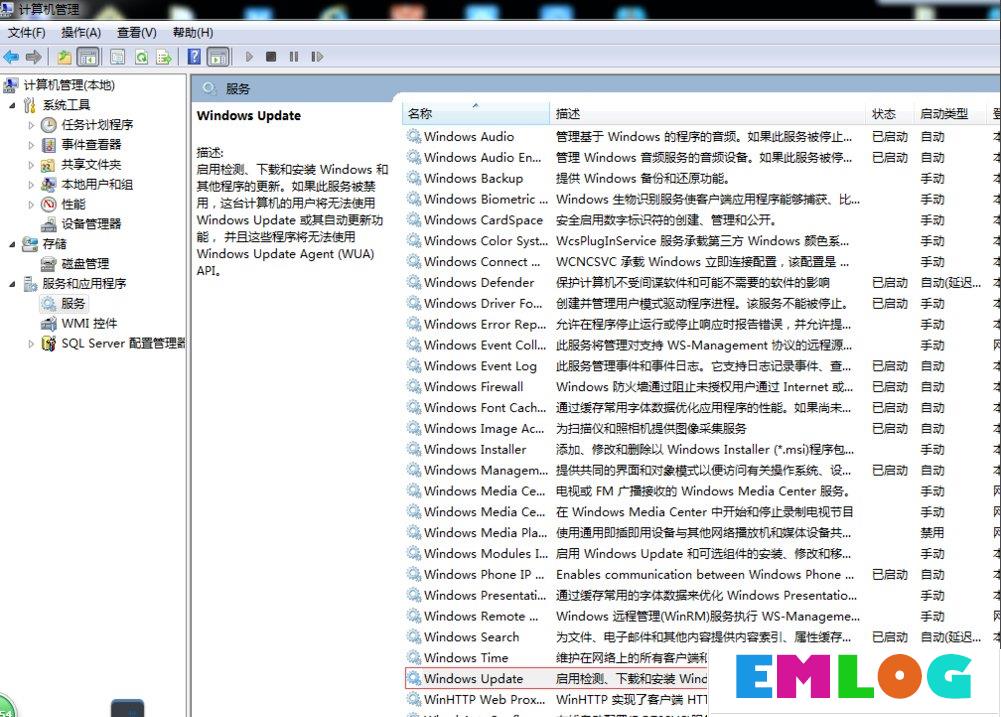The image size is (1001, 717).
Task: Click the Start service play icon
Action: 249,57
